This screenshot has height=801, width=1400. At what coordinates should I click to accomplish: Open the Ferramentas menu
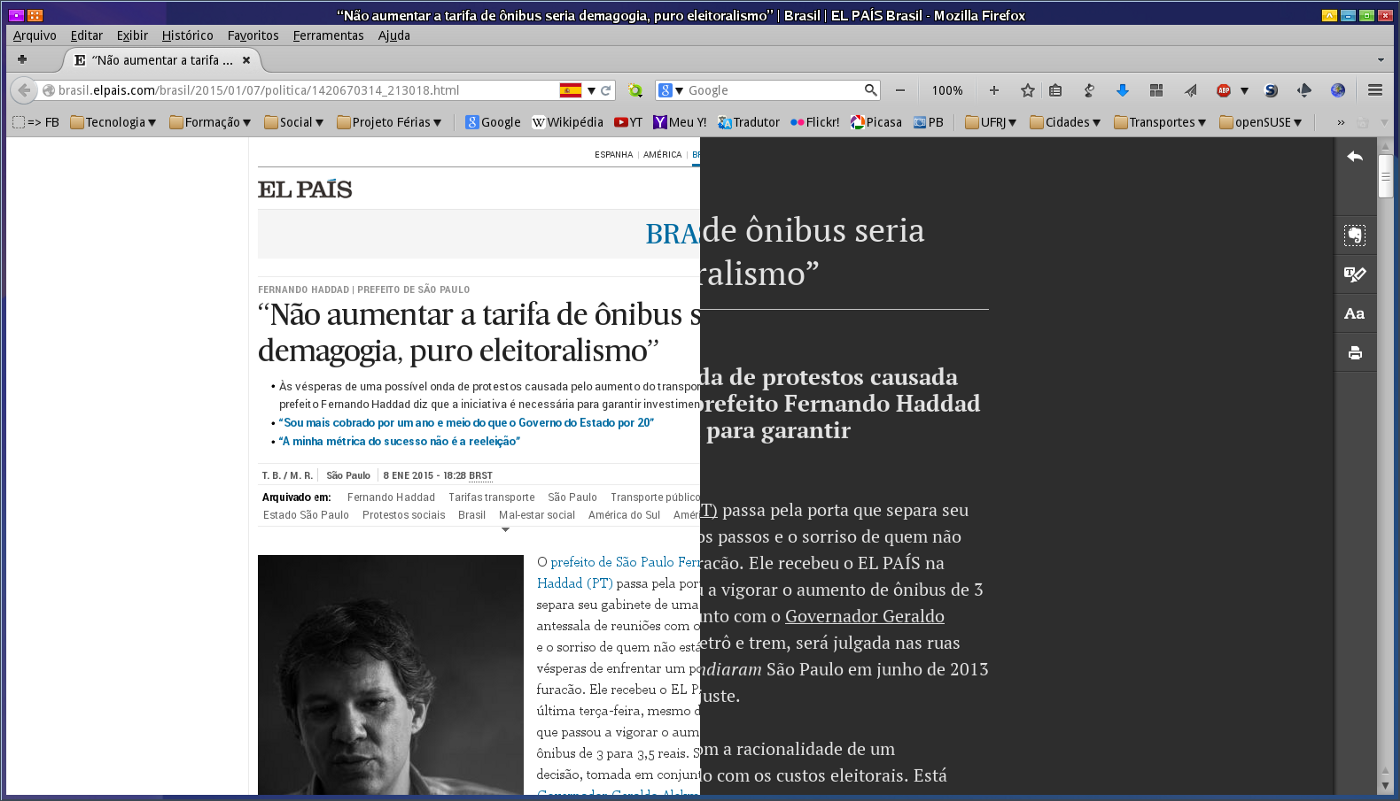coord(328,35)
